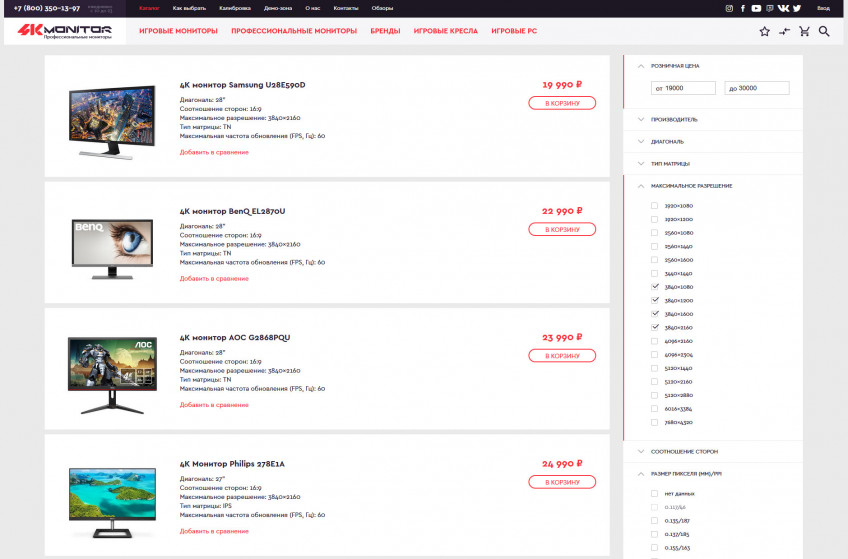This screenshot has height=559, width=848.
Task: Open the '4K монитор Samsung U28E590D' title
Action: click(x=242, y=85)
